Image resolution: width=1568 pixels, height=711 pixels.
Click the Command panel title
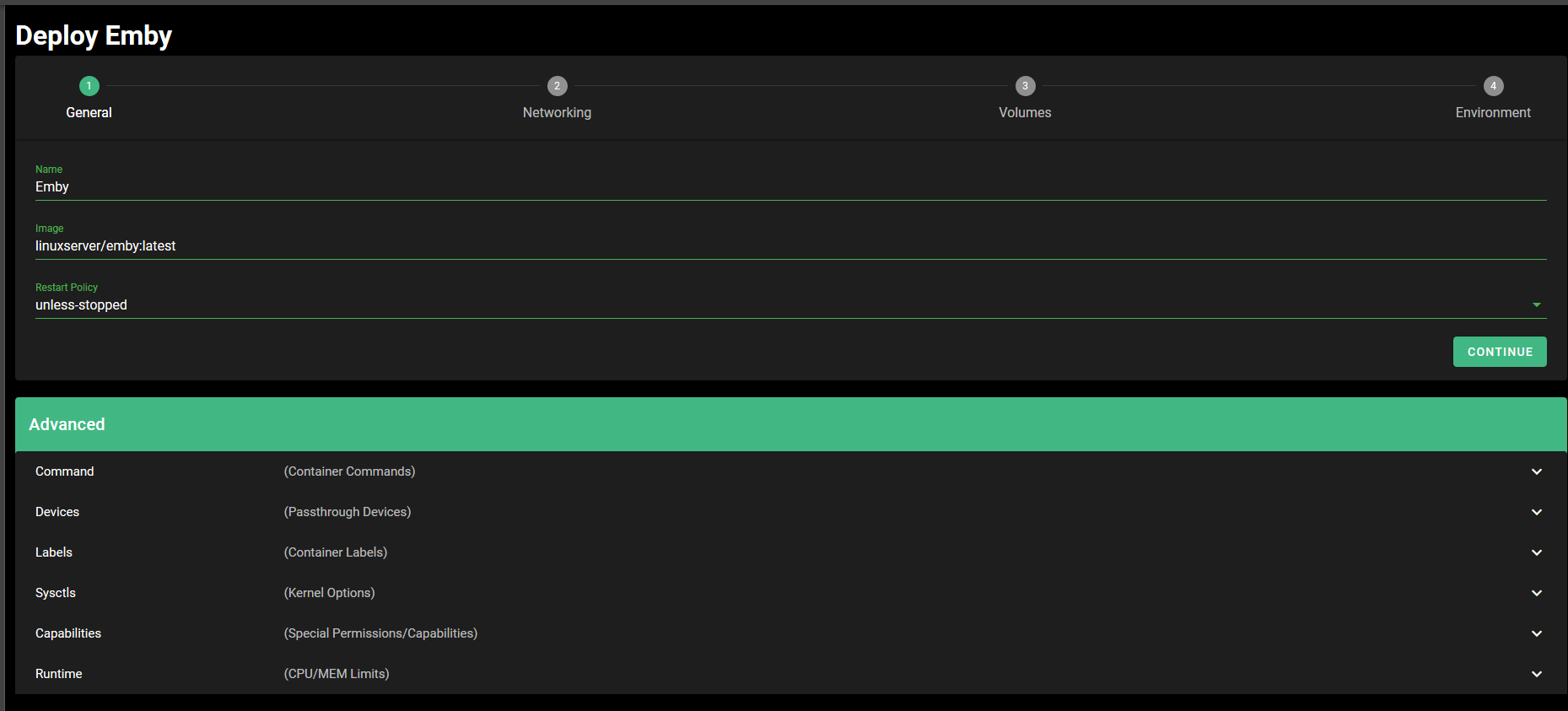coord(64,471)
